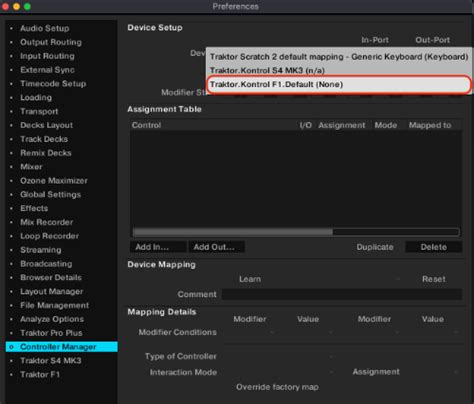
Task: Go to Output Routing settings
Action: pyautogui.click(x=51, y=42)
